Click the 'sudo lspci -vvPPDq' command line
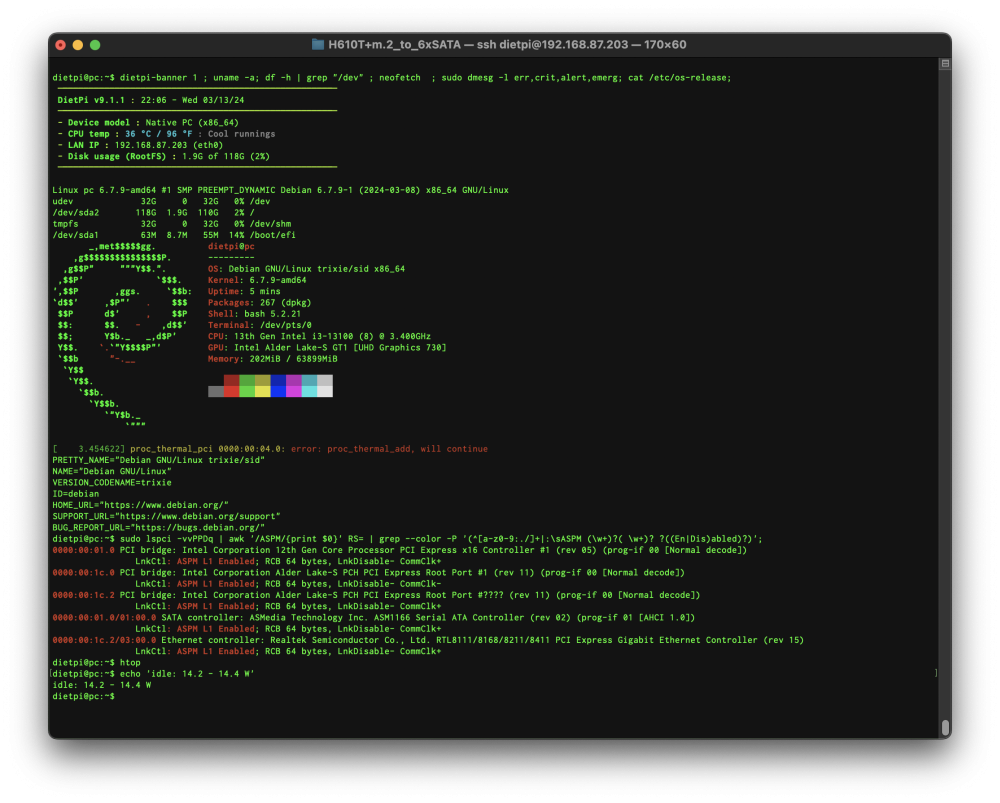Viewport: 1000px width, 803px height. (x=407, y=539)
